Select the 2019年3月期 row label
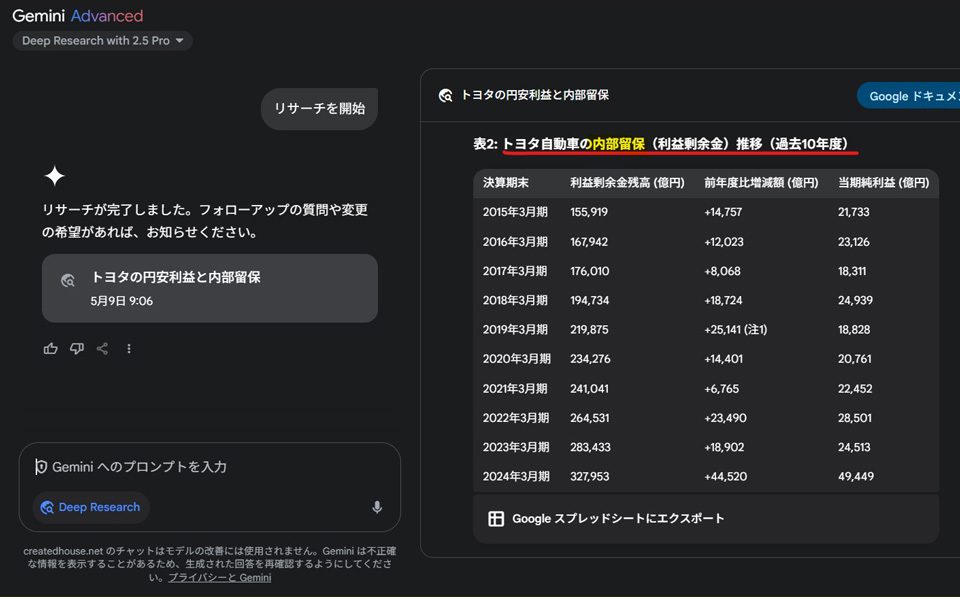 tap(515, 329)
